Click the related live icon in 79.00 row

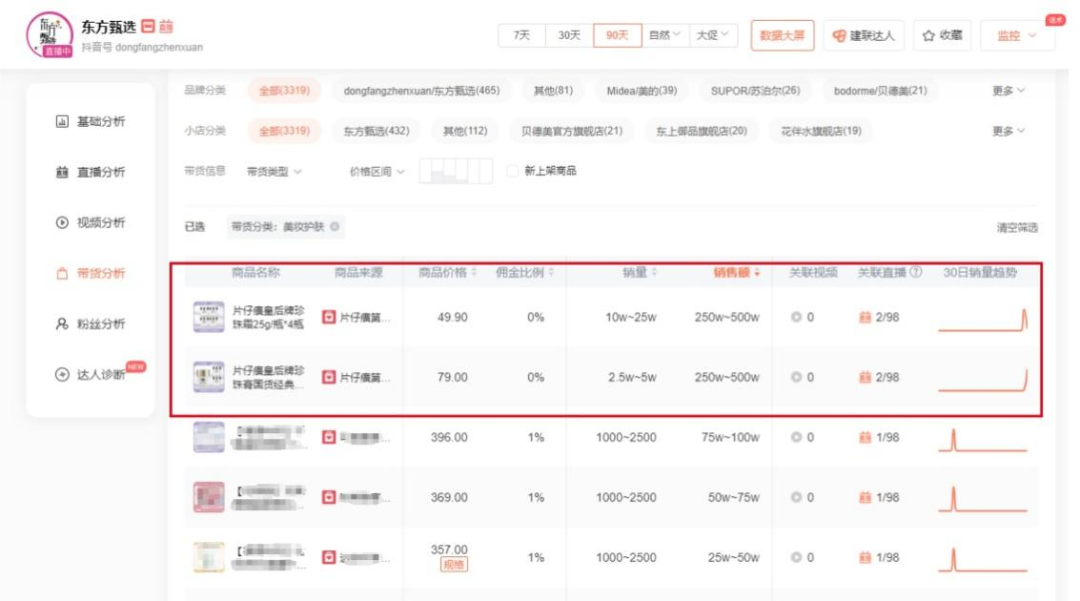865,377
